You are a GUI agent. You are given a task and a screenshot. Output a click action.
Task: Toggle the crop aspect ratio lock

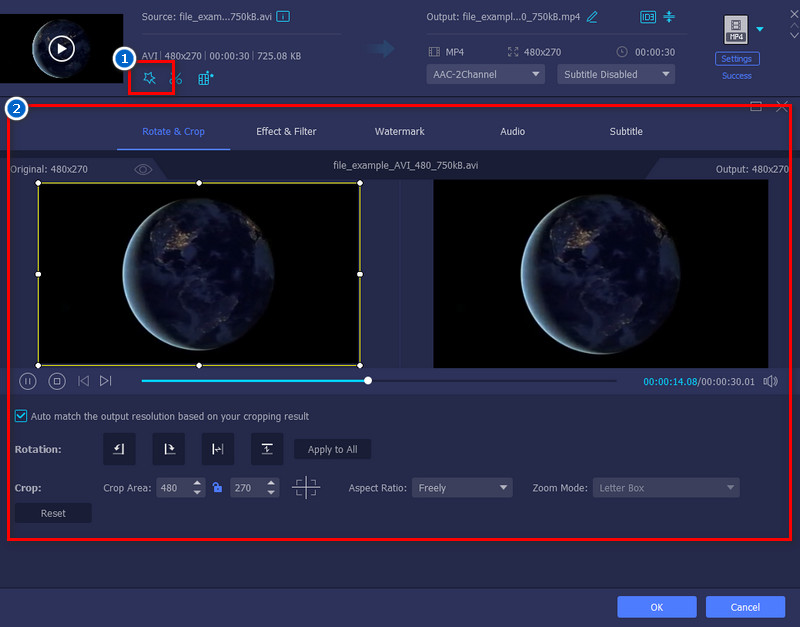point(216,488)
